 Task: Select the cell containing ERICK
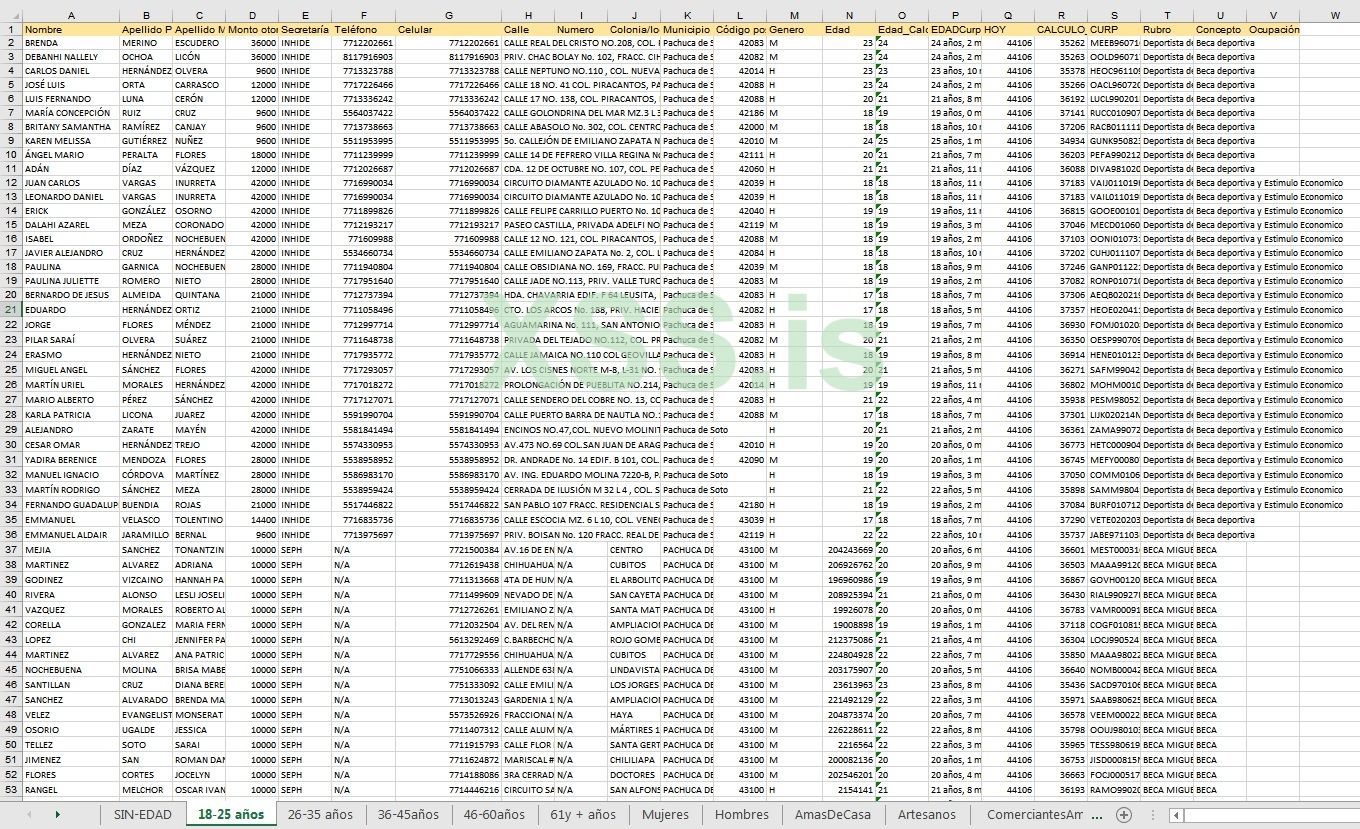[71, 212]
